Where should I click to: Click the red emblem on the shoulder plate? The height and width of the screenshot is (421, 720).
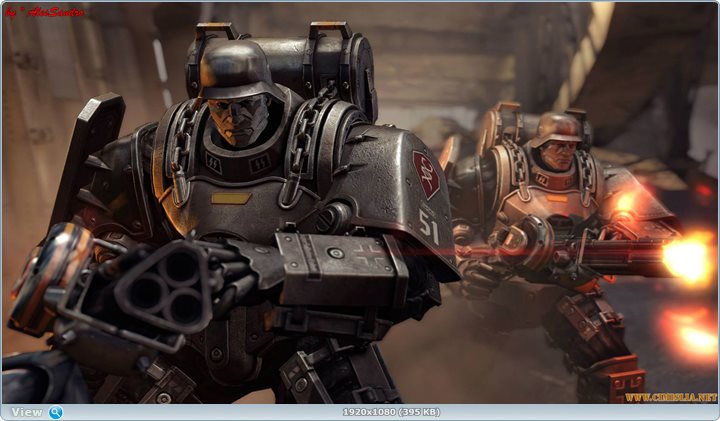pos(426,174)
